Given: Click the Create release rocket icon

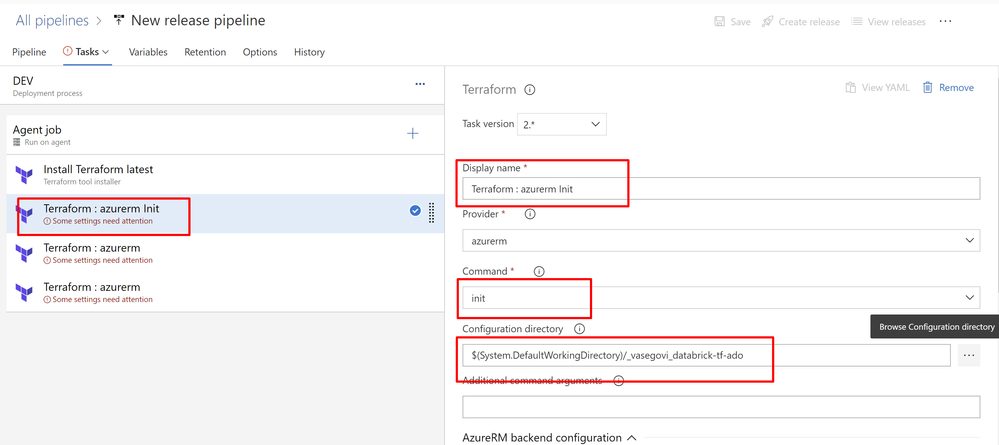Looking at the screenshot, I should pos(767,22).
